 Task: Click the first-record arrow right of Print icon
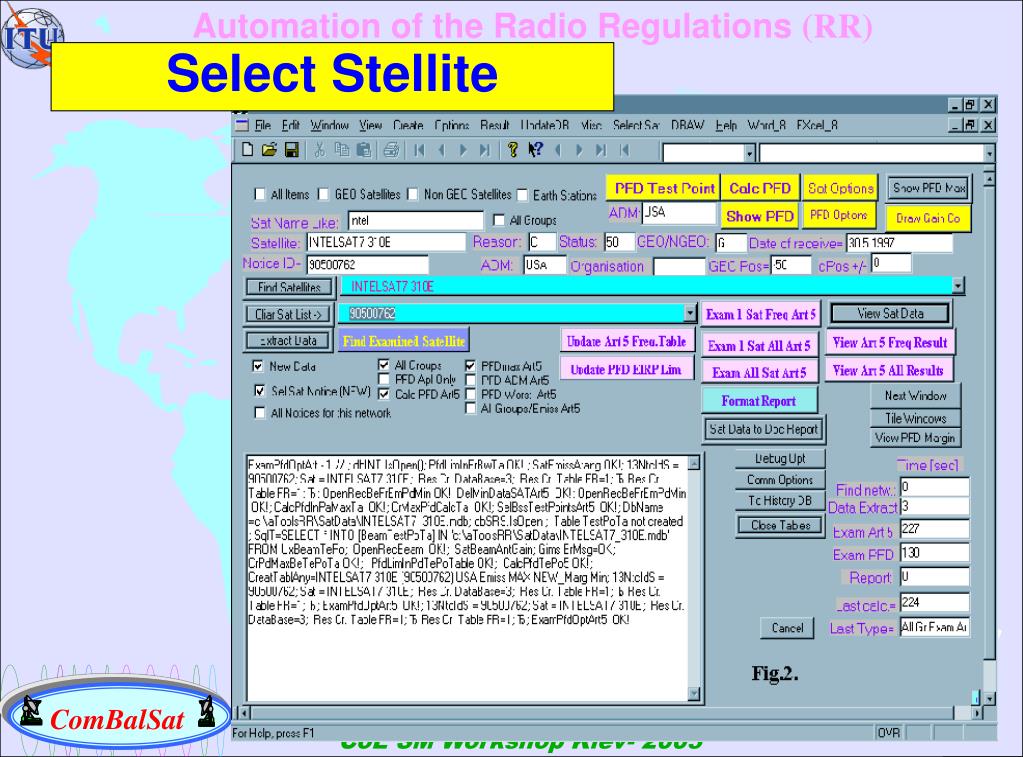pyautogui.click(x=420, y=151)
